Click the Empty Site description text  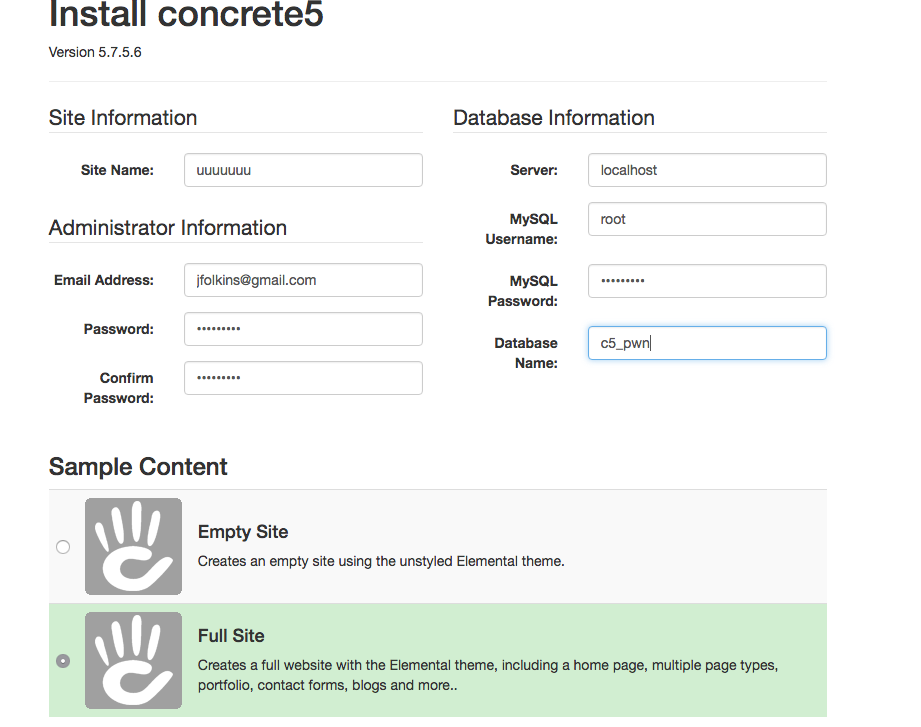pyautogui.click(x=381, y=561)
